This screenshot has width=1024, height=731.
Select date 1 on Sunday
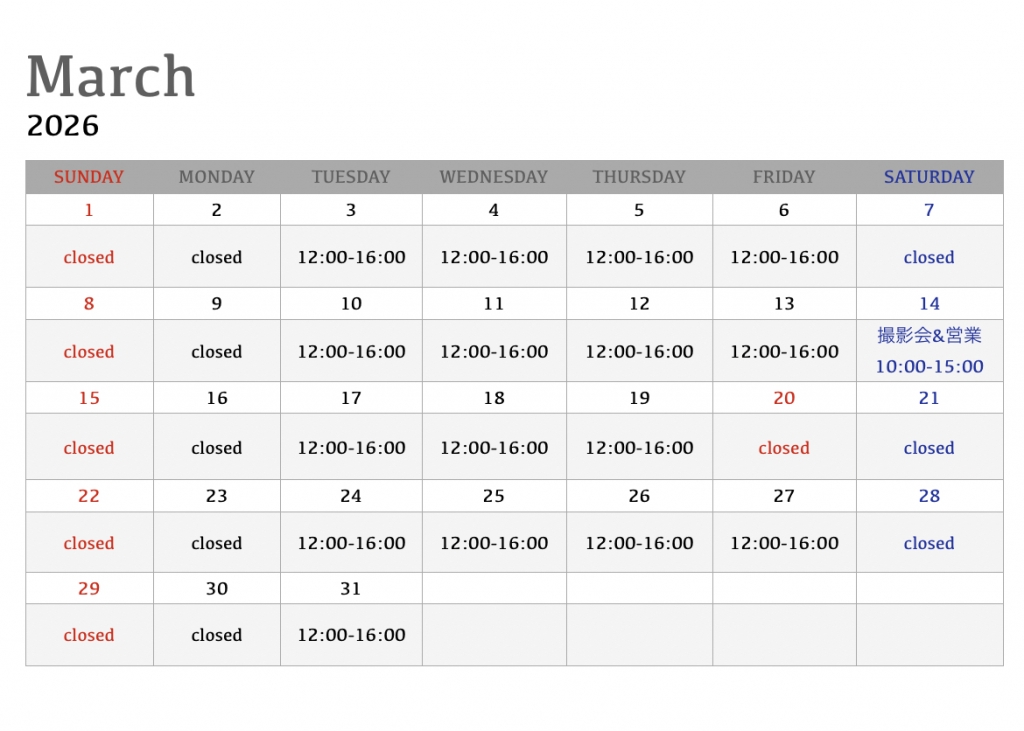pyautogui.click(x=89, y=210)
